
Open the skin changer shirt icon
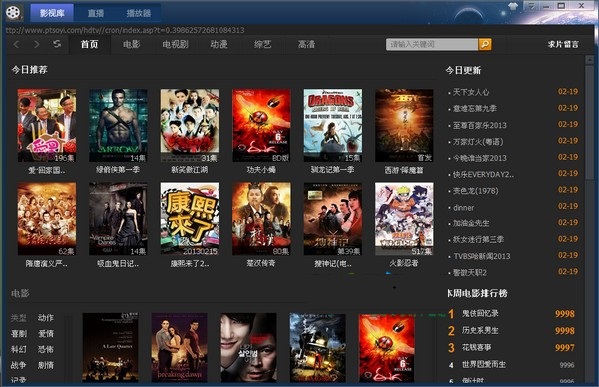513,6
